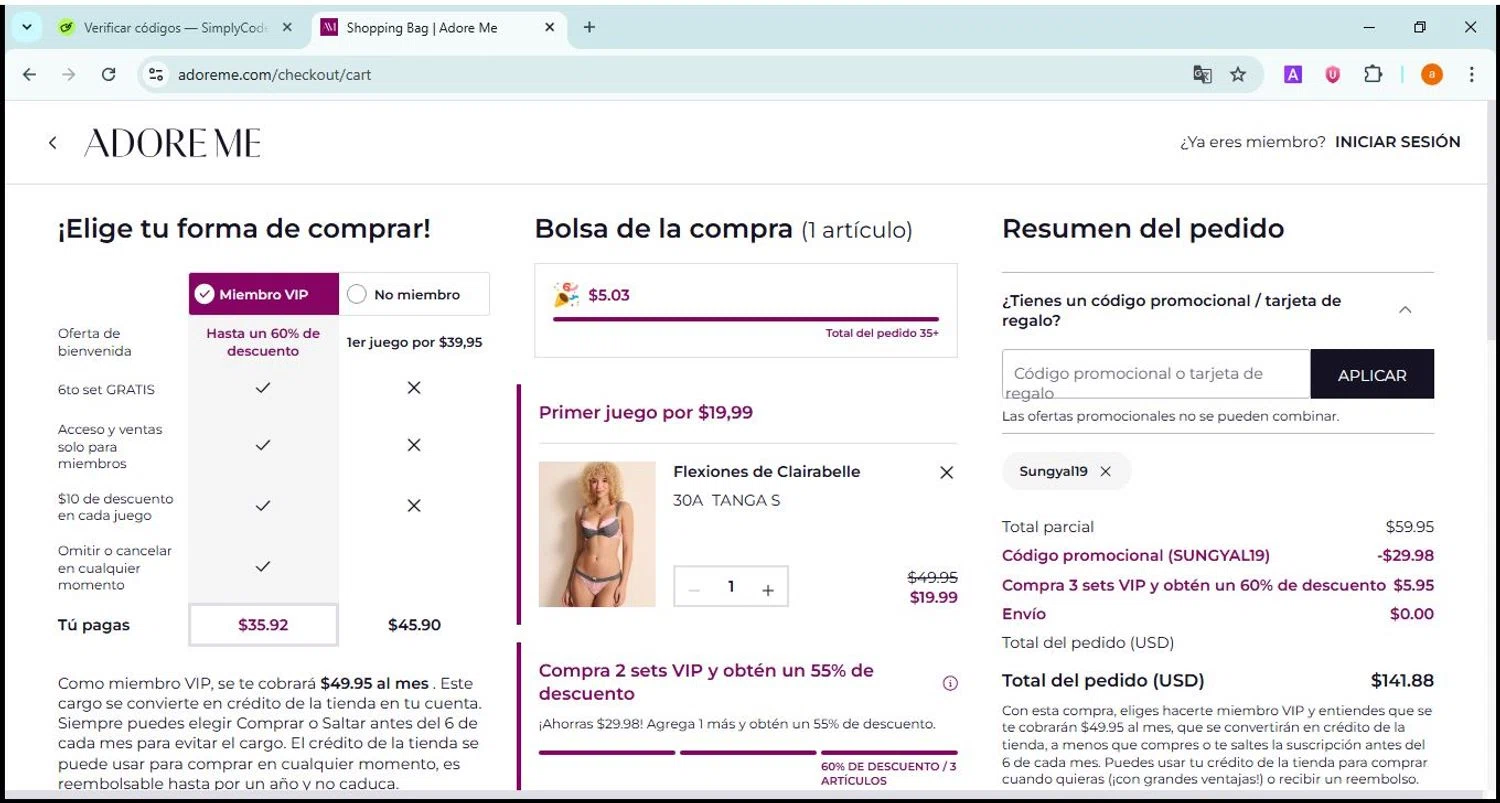Bookmark this page with the star icon
Screen dimensions: 1500x803
point(1238,74)
